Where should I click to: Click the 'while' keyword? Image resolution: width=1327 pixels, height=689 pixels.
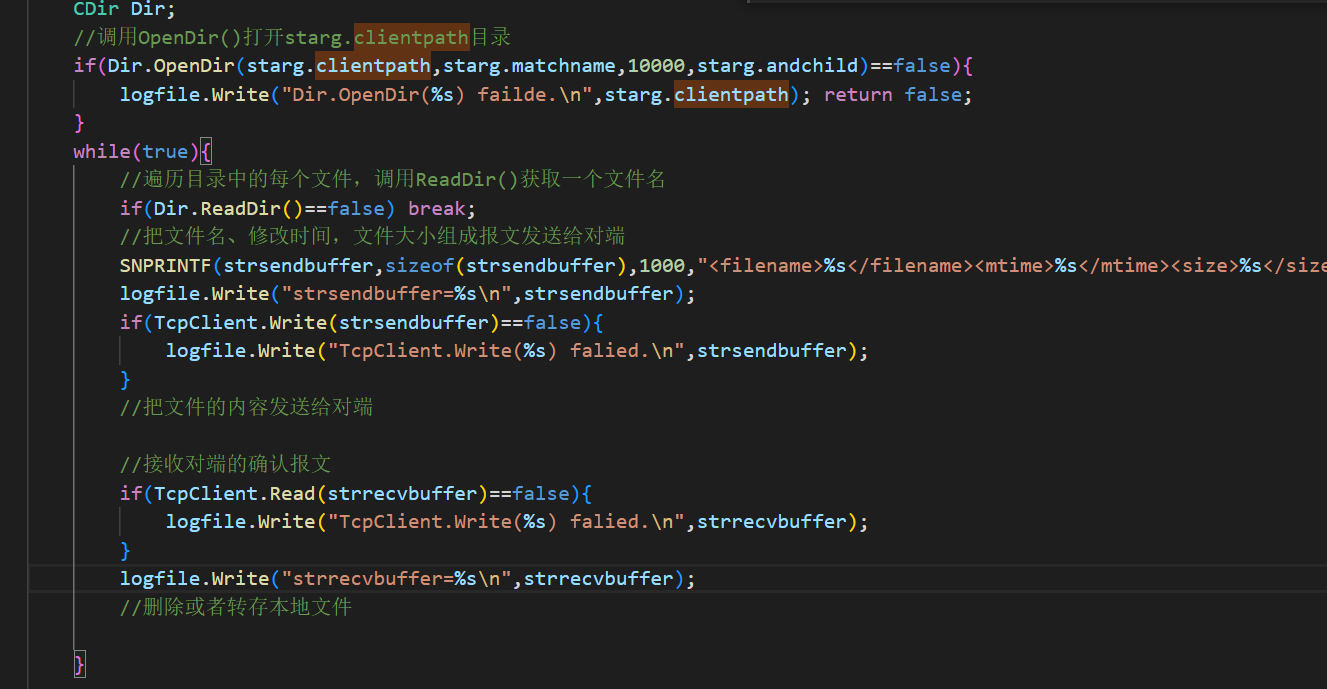click(102, 152)
